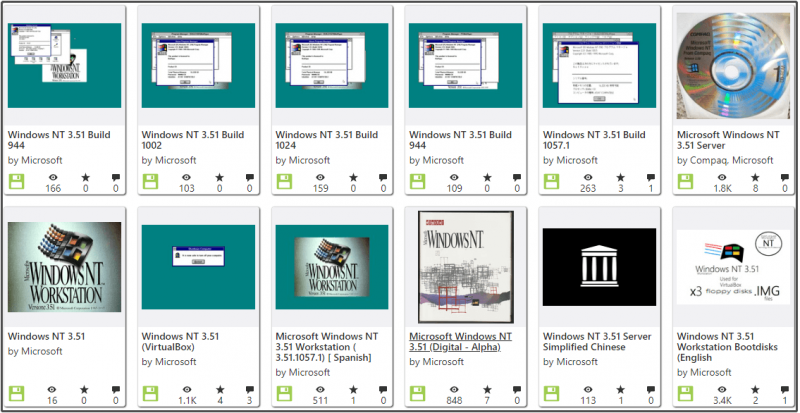Click views eye icon on Build 1002 card
Viewport: 800px width, 413px height.
pos(187,177)
